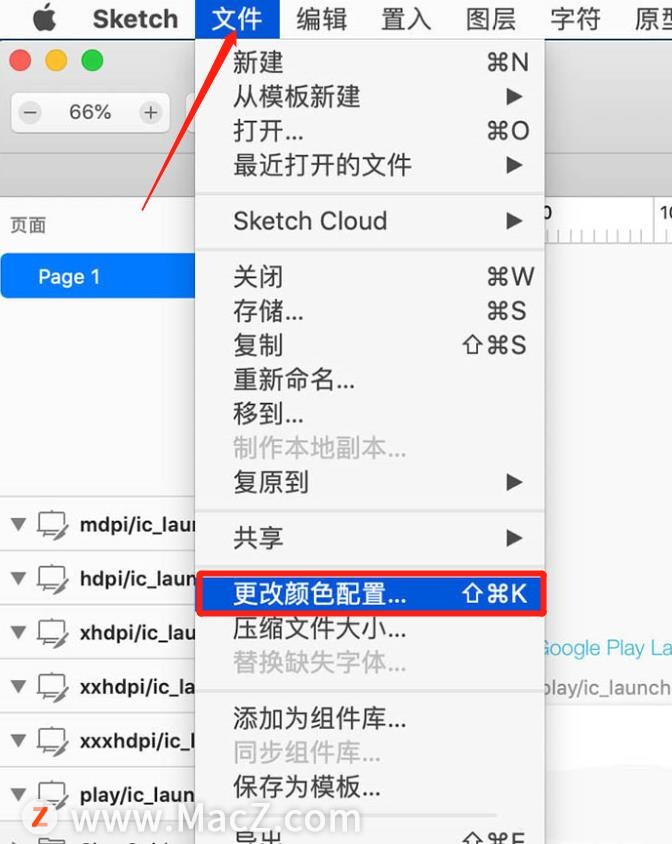Click the zoom in plus icon
Viewport: 672px width, 844px height.
[151, 112]
